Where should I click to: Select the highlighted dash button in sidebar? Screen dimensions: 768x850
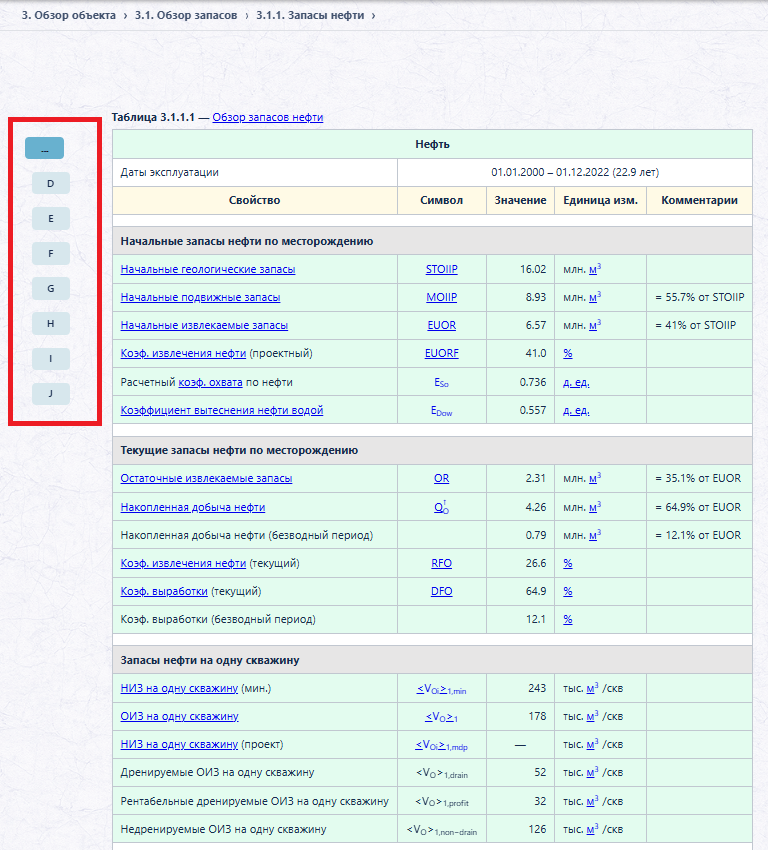pyautogui.click(x=44, y=148)
